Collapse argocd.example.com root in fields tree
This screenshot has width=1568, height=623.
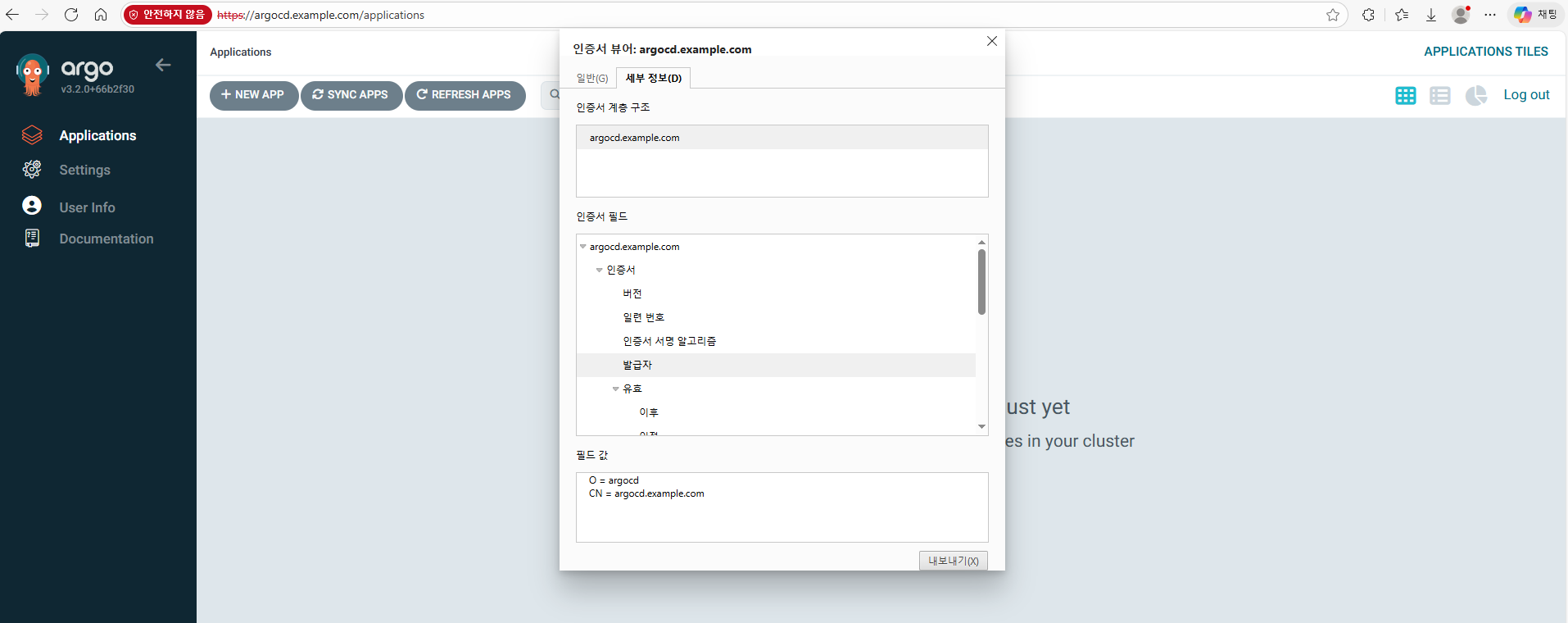[x=583, y=247]
